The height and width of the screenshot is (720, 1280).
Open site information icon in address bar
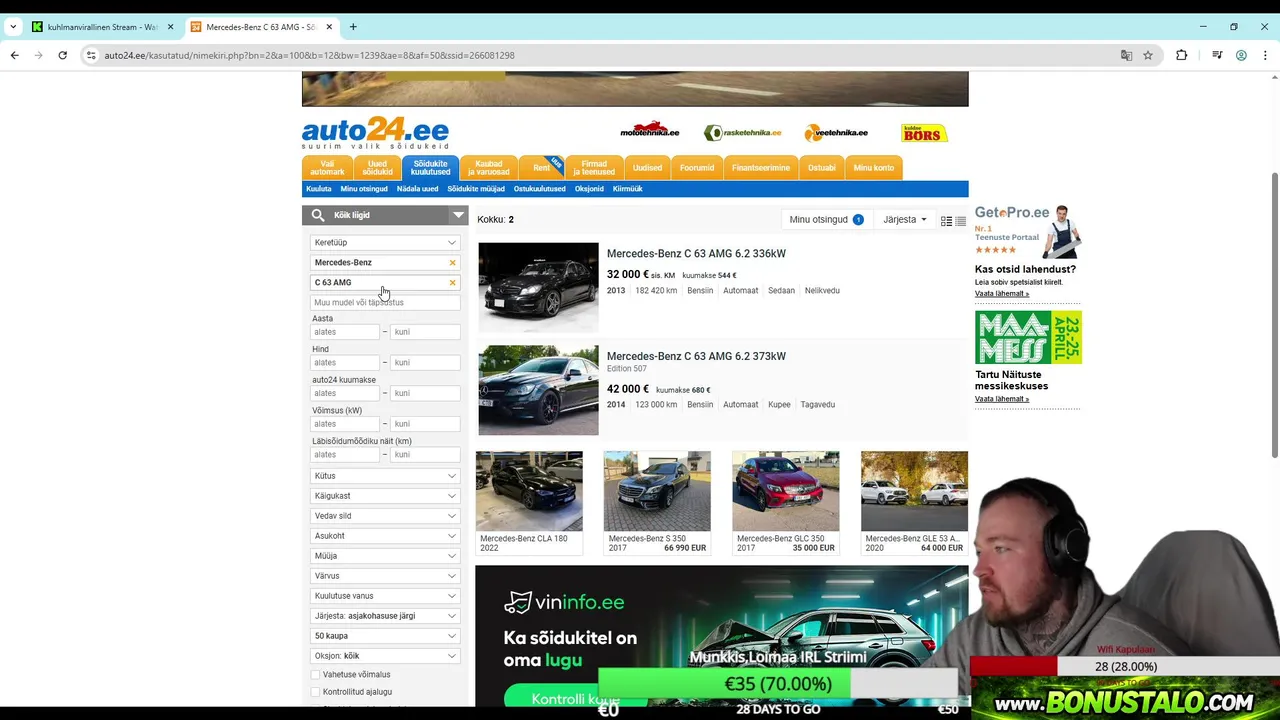coord(91,55)
